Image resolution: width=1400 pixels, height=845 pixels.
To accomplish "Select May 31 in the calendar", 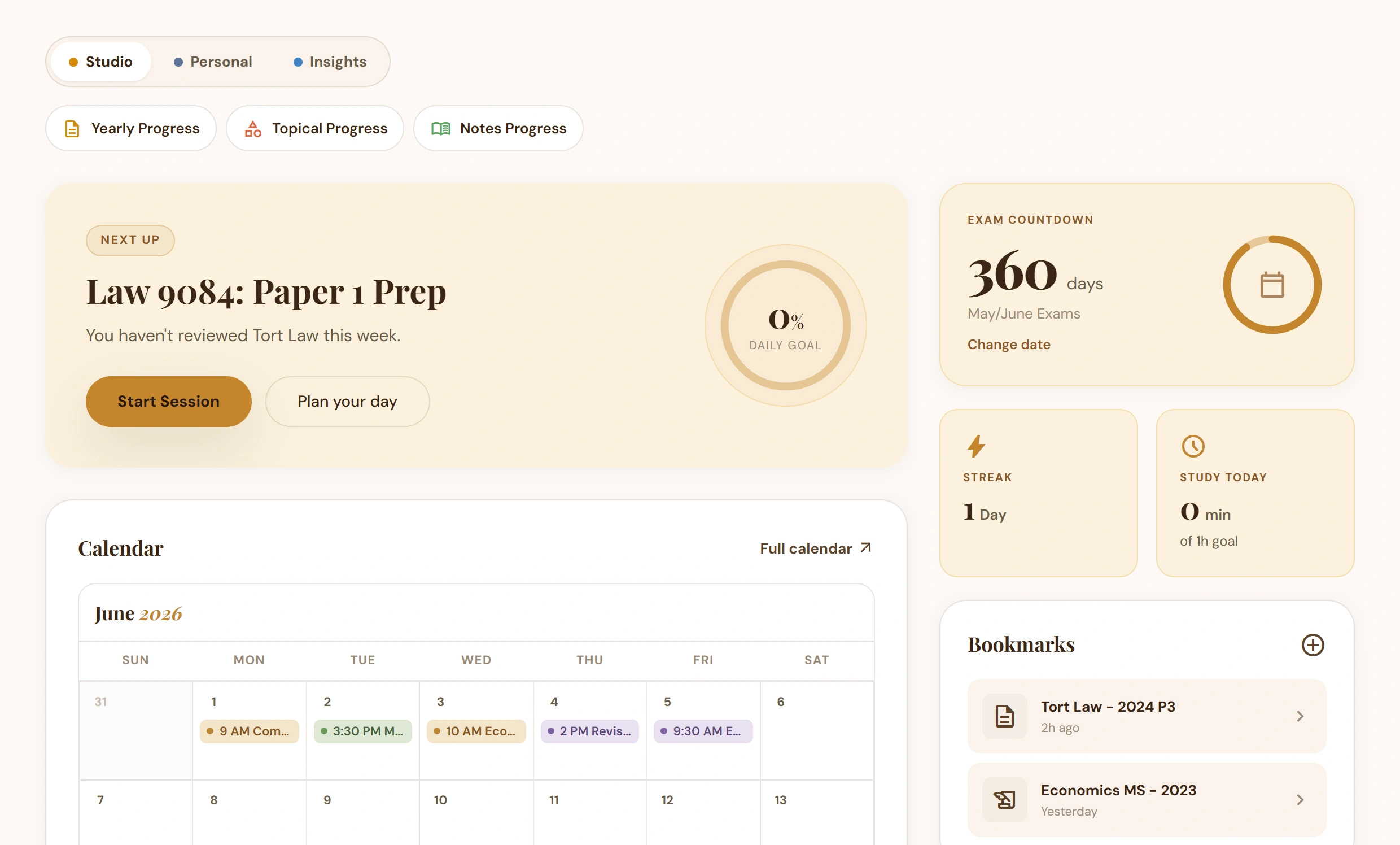I will point(136,731).
